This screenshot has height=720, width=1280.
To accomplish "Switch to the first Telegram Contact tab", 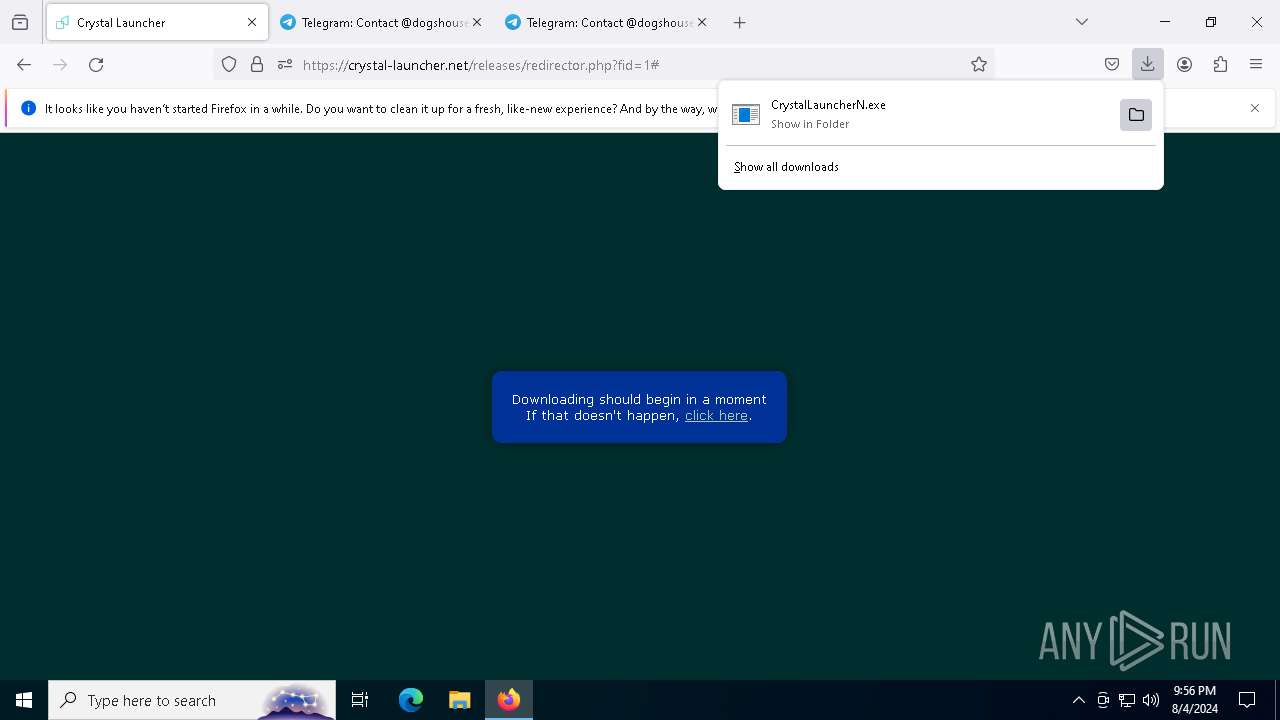I will tap(380, 22).
